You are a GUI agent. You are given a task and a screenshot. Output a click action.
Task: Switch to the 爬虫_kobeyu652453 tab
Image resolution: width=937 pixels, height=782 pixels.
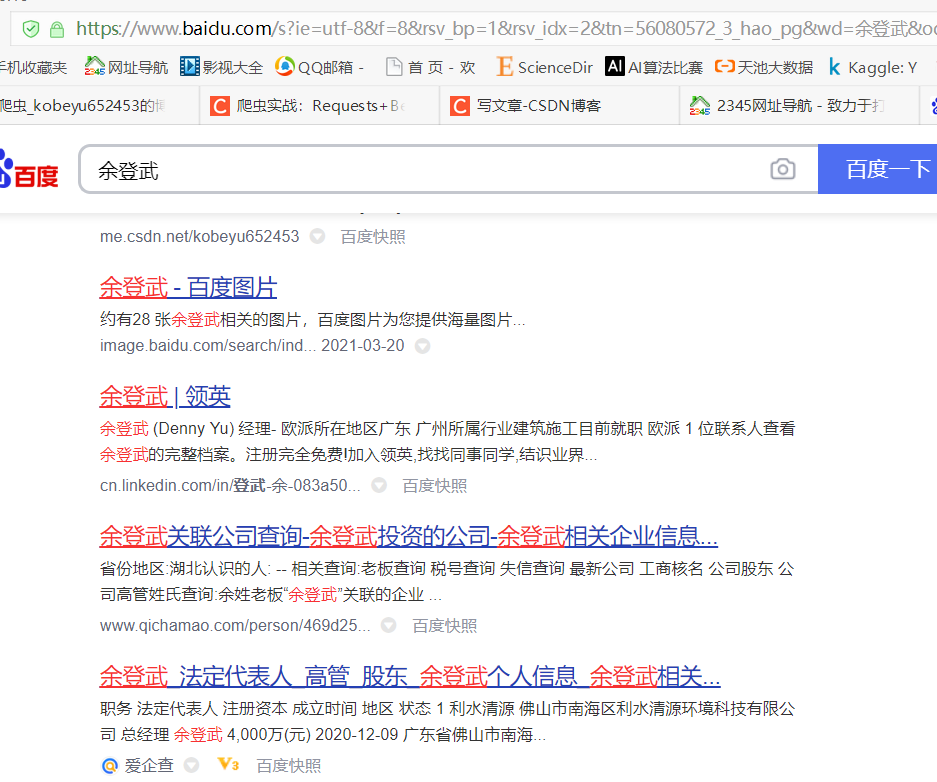pyautogui.click(x=99, y=106)
